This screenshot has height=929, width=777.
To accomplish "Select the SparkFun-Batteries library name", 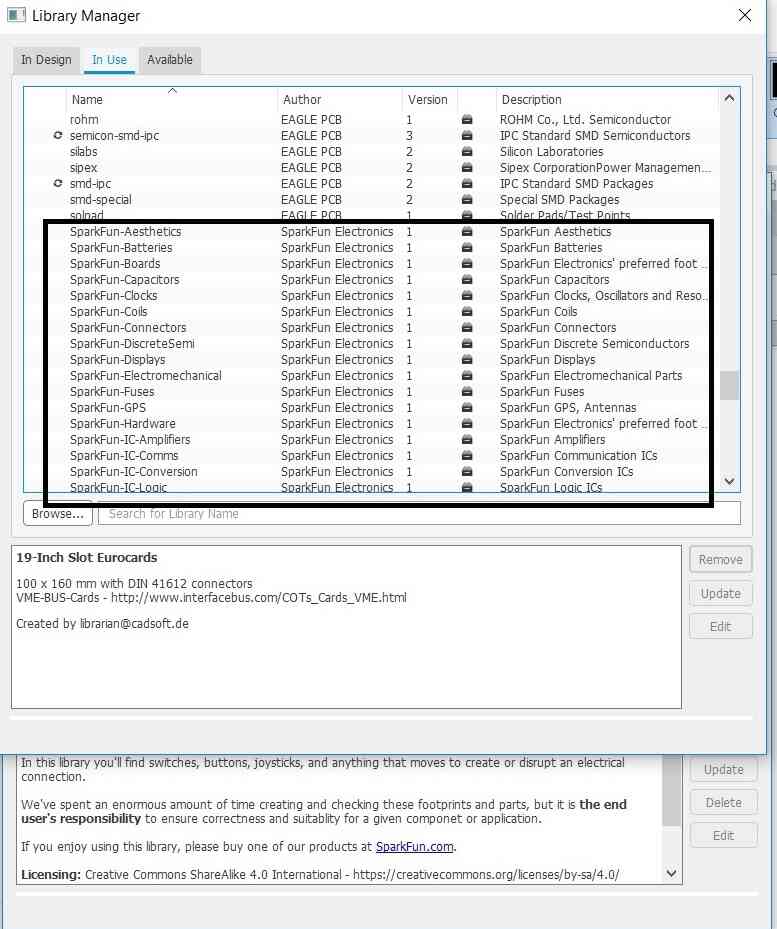I will pos(121,248).
